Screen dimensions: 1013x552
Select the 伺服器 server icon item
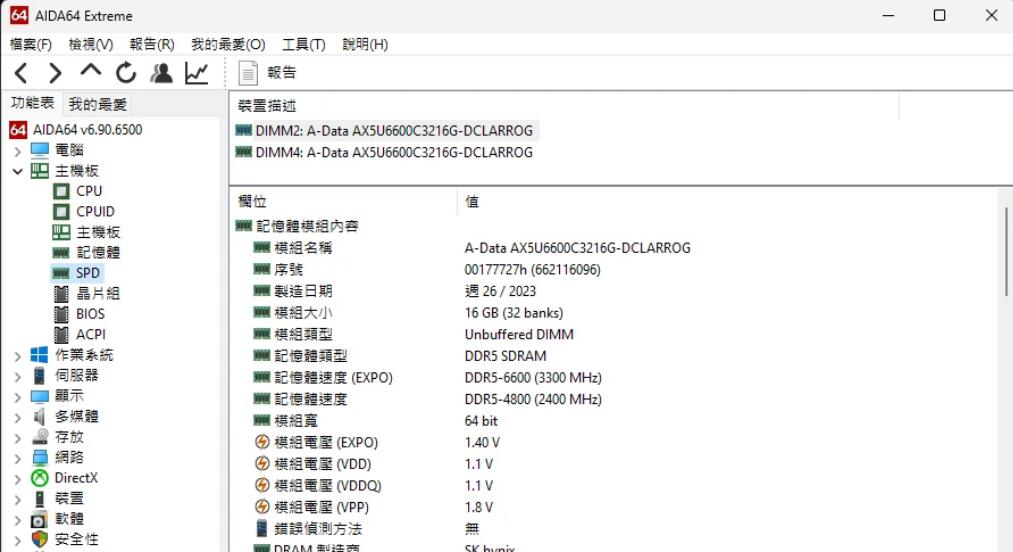point(39,376)
